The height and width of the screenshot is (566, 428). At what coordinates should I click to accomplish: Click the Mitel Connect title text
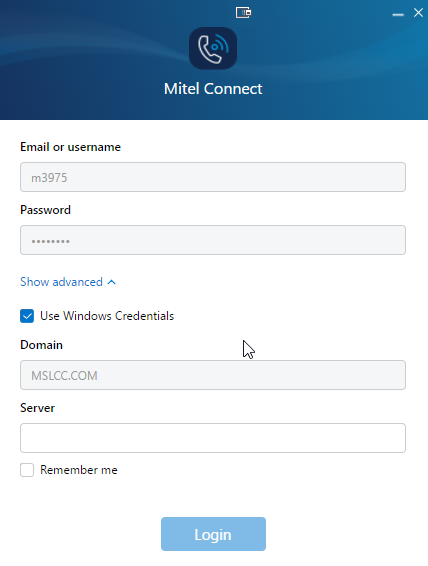213,89
